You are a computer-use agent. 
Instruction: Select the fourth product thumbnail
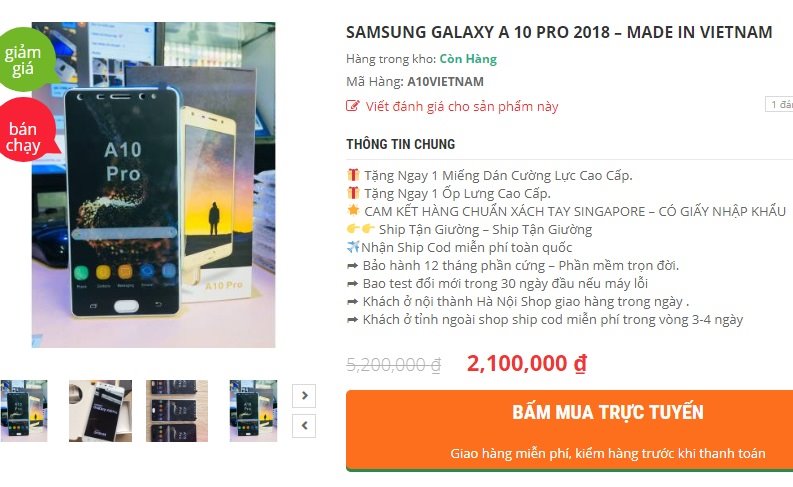253,411
